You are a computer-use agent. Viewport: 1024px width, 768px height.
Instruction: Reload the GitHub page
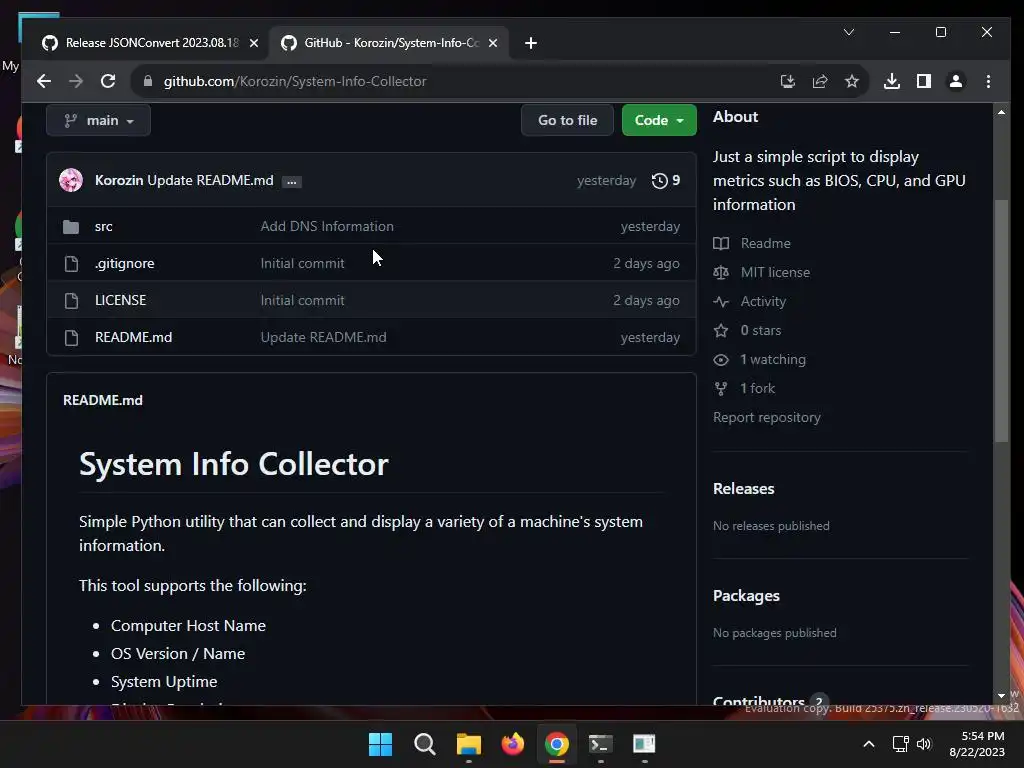click(x=108, y=81)
